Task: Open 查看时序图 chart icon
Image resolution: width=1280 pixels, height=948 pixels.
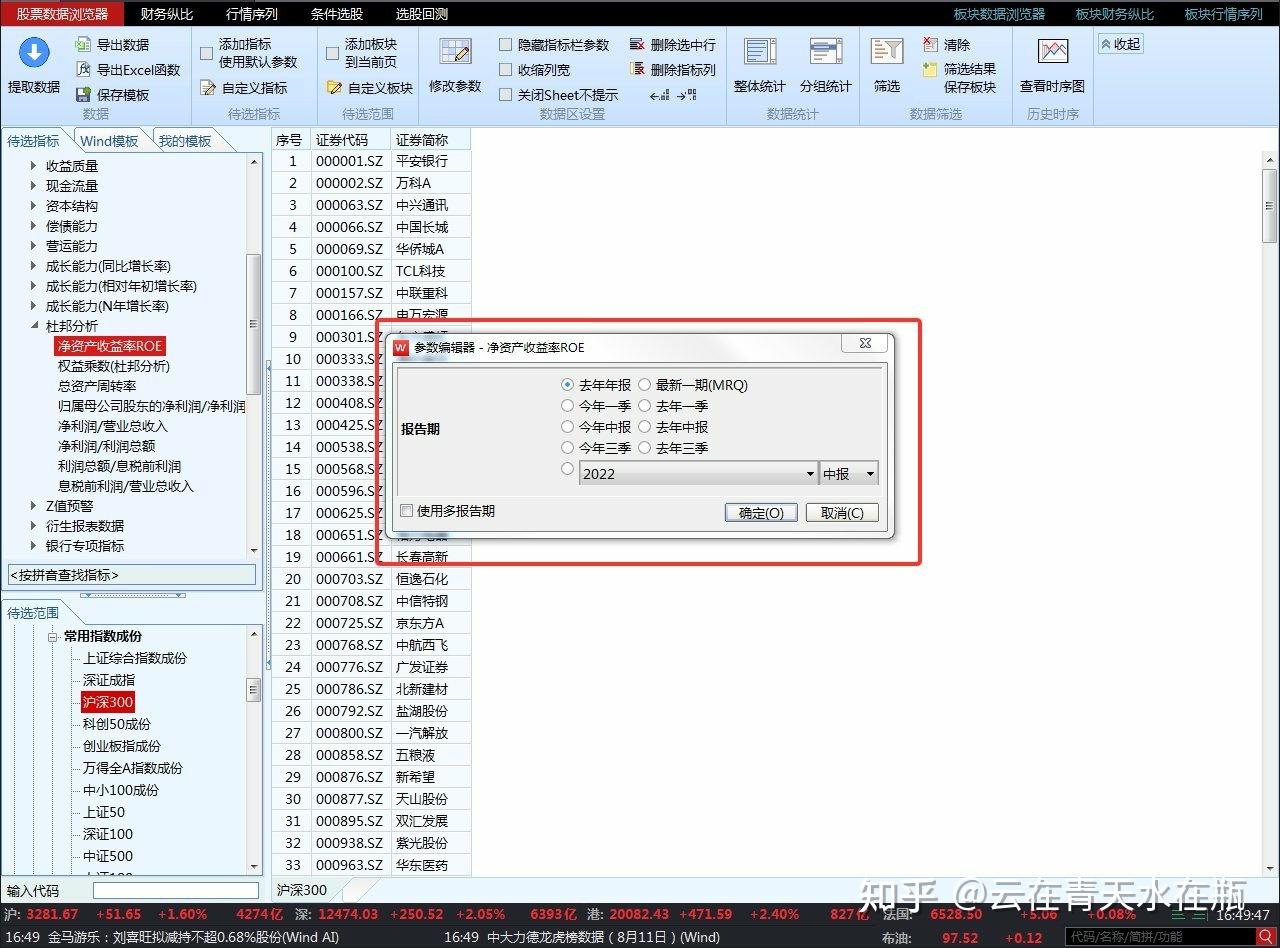Action: coord(1052,53)
